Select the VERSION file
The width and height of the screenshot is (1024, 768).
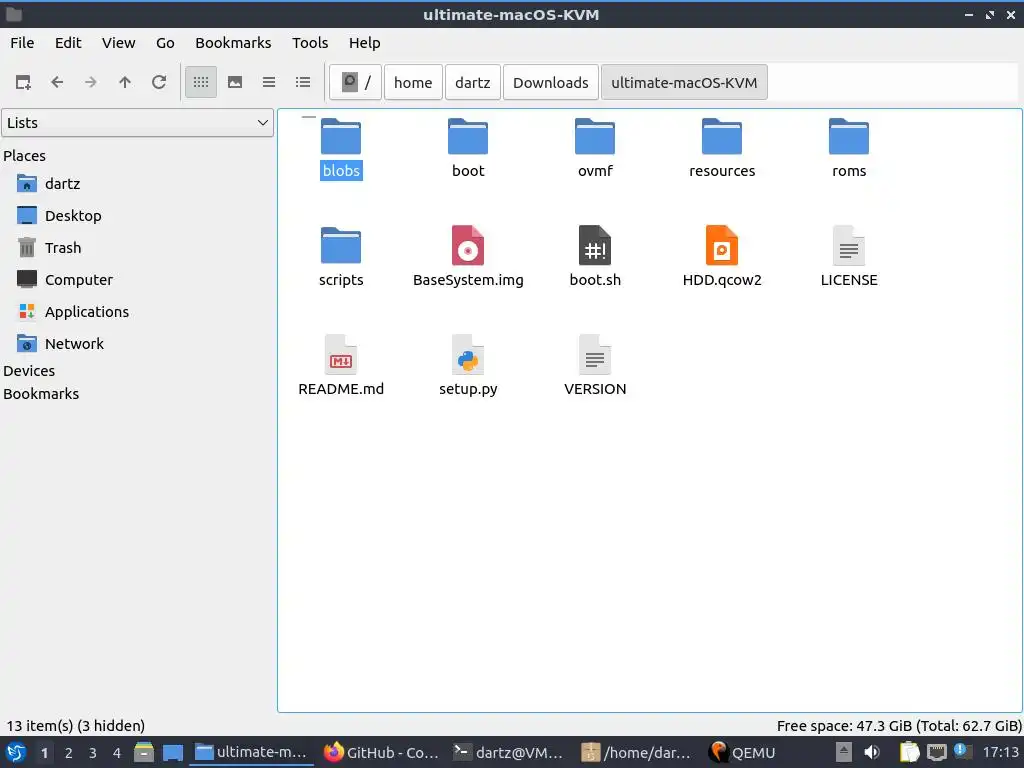point(595,366)
